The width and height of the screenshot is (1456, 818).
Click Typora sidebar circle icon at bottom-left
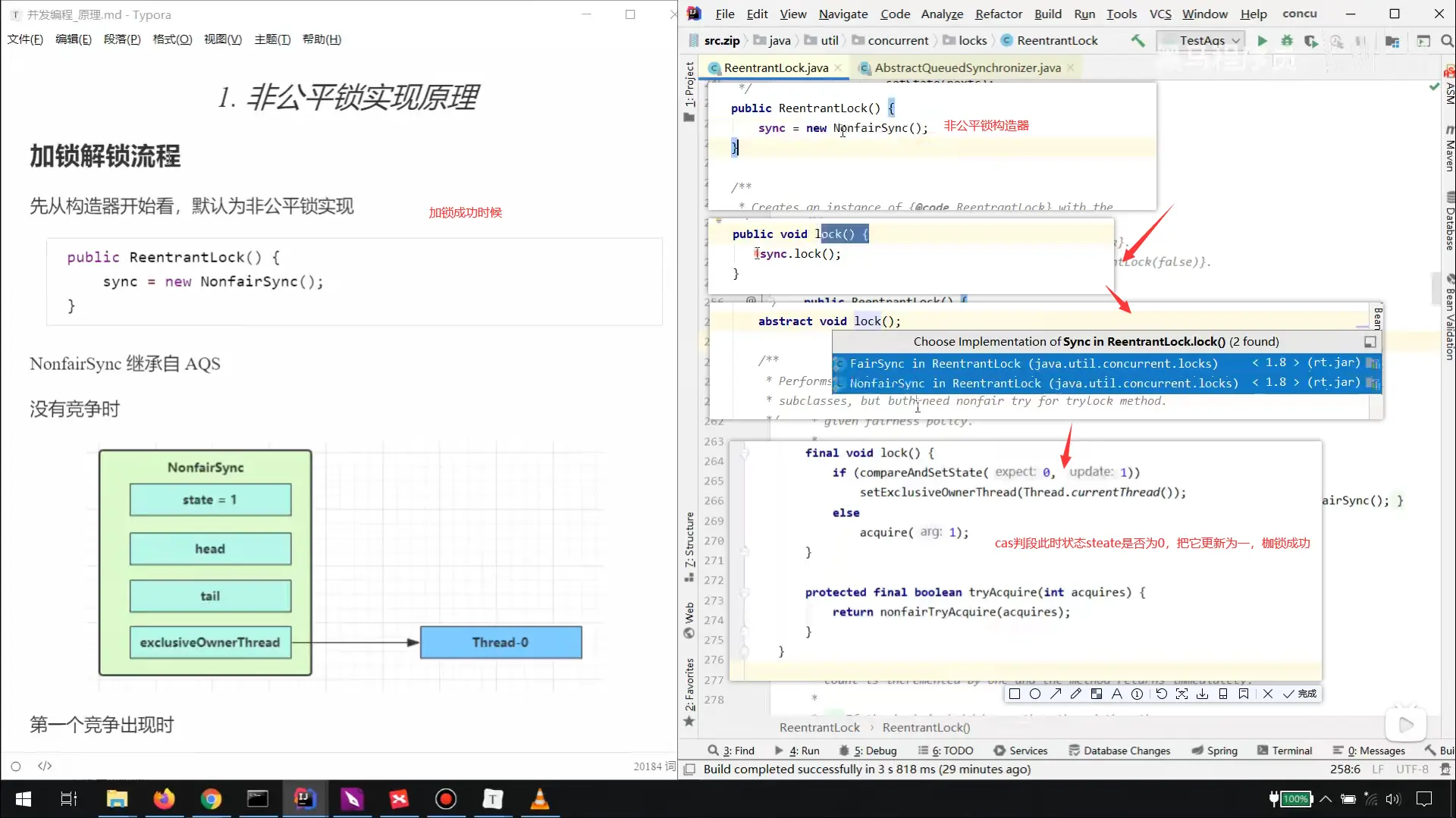(x=16, y=766)
